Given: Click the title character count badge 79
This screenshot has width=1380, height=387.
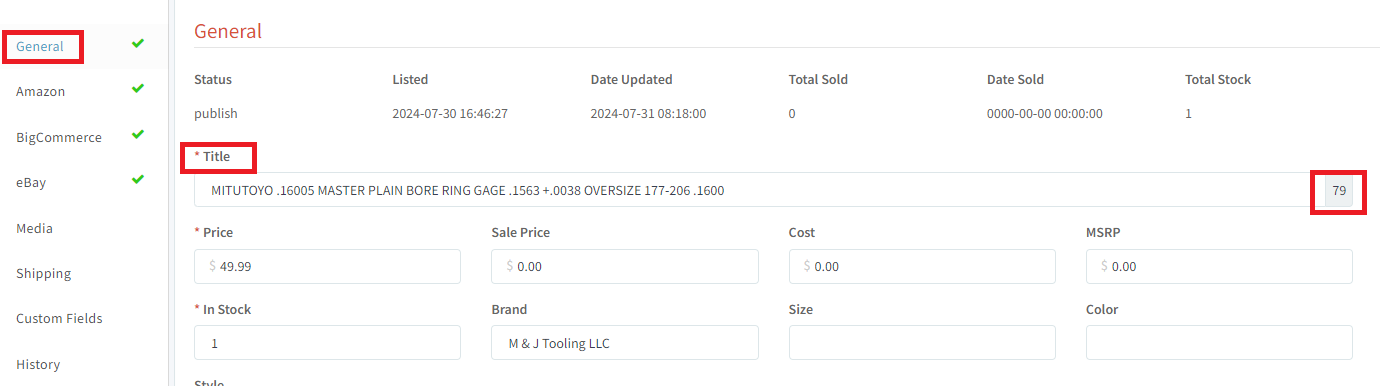Looking at the screenshot, I should 1339,190.
